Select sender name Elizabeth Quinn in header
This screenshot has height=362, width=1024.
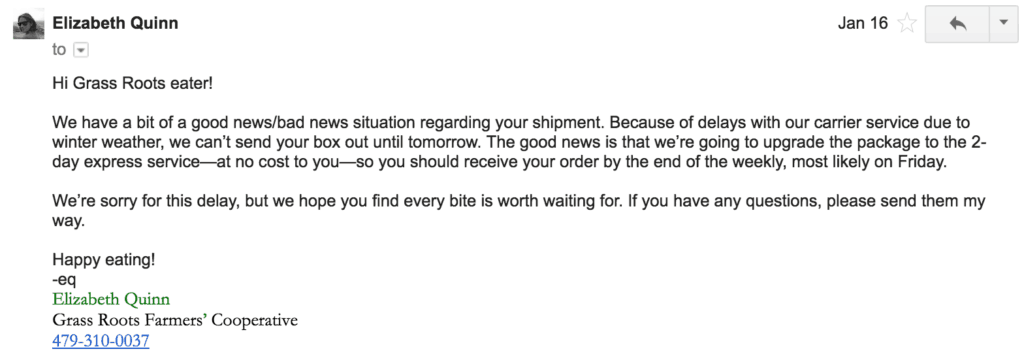(x=115, y=24)
